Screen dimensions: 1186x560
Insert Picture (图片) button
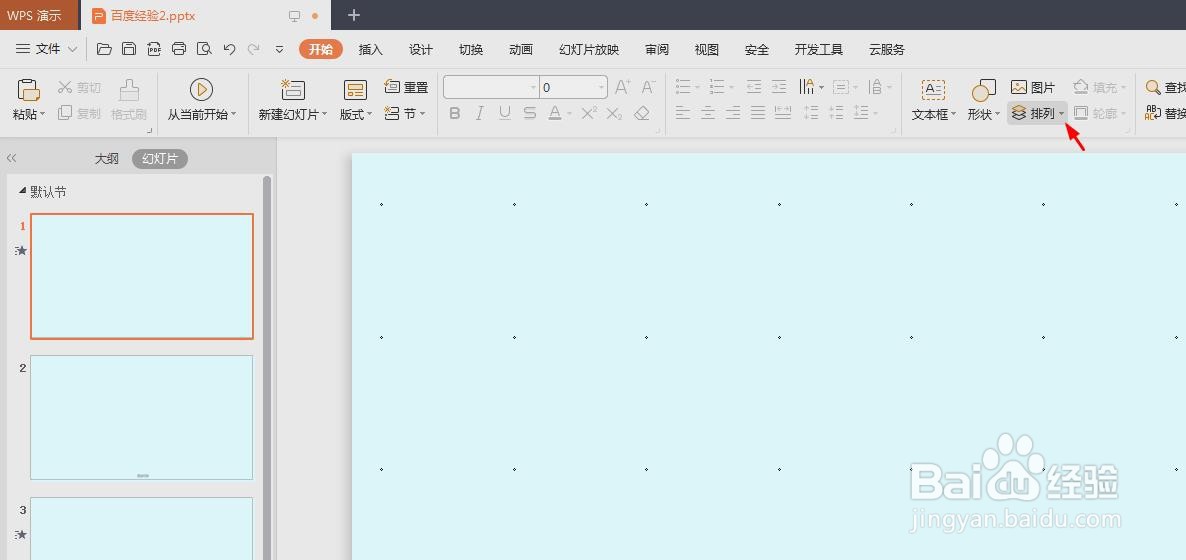(x=1032, y=88)
